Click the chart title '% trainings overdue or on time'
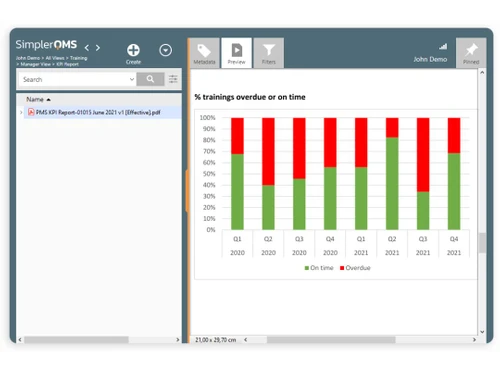The image size is (500, 375). [x=250, y=97]
